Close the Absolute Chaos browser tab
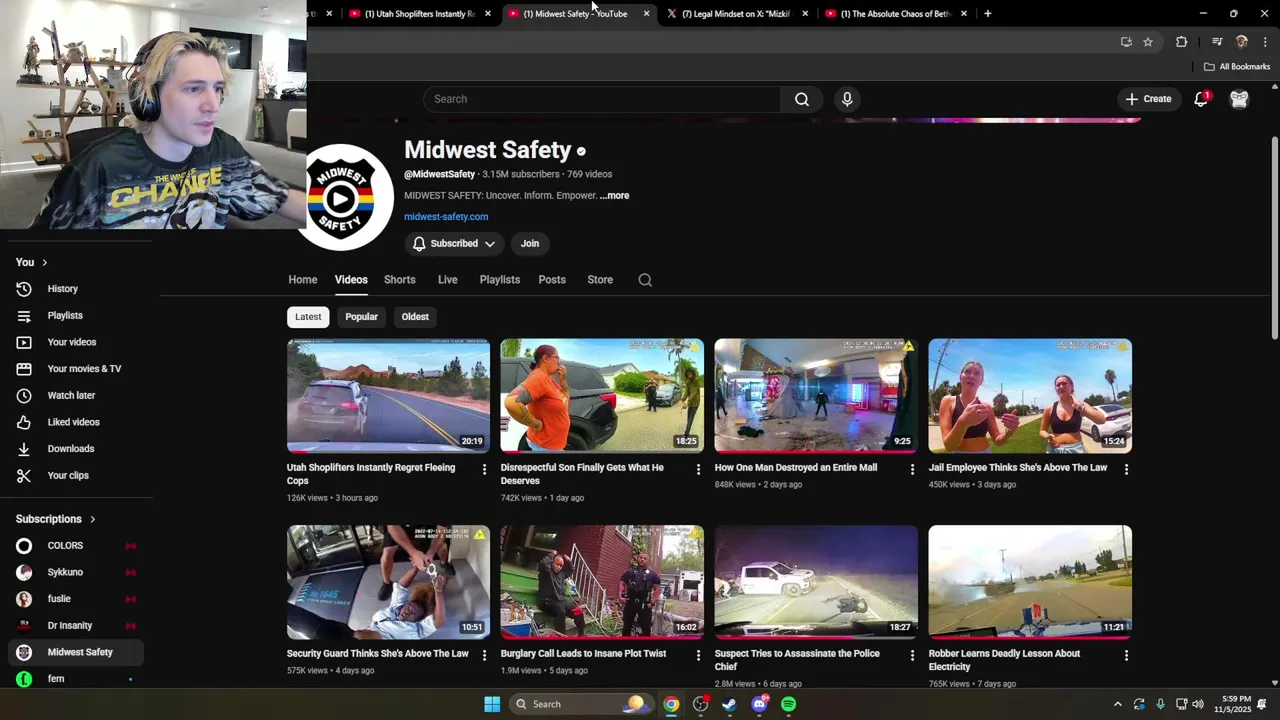 pyautogui.click(x=964, y=14)
